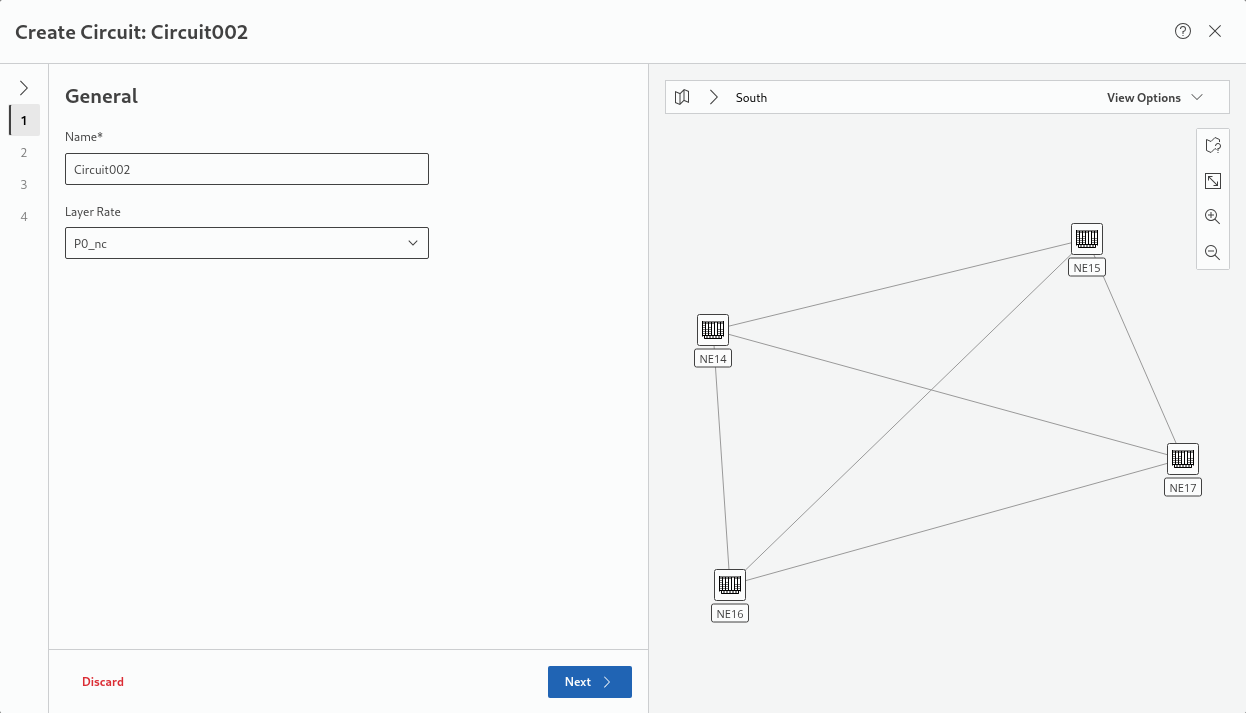Jump to wizard step 3
Viewport: 1246px width, 713px height.
[x=24, y=185]
